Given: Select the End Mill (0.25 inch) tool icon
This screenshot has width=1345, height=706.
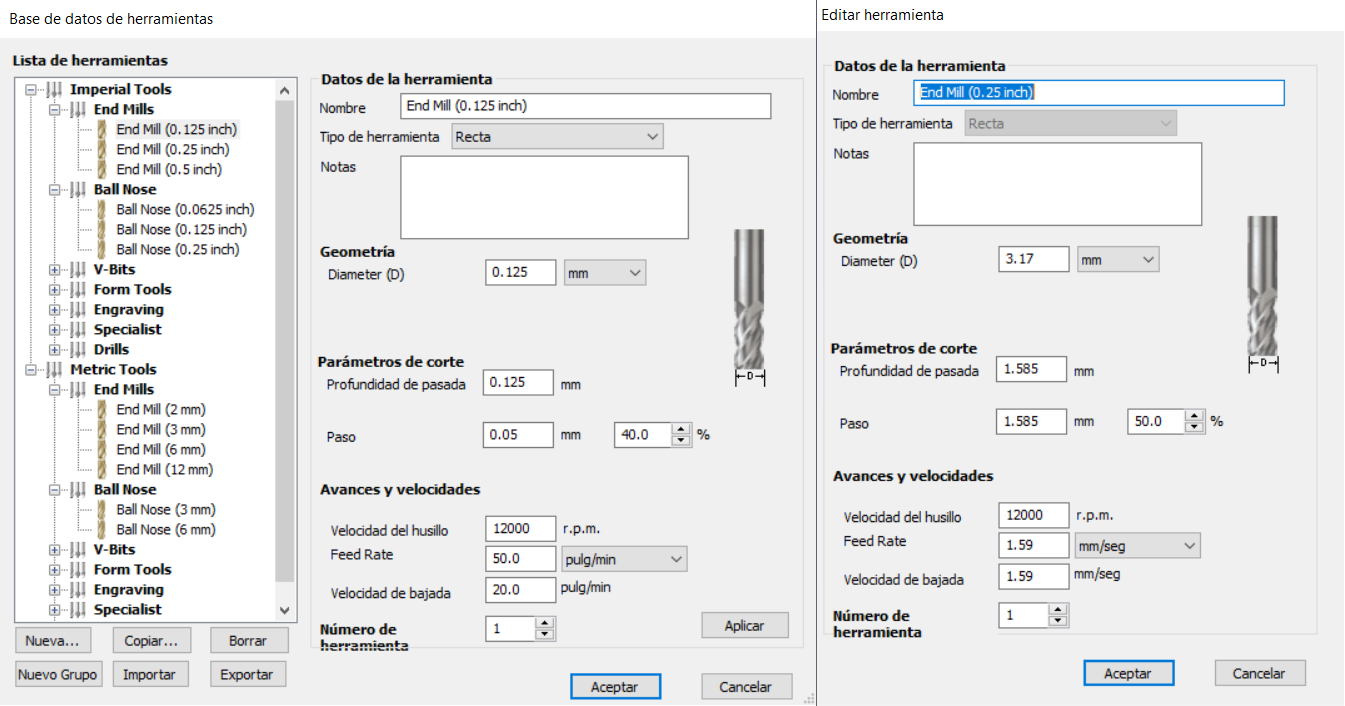Looking at the screenshot, I should pyautogui.click(x=102, y=149).
